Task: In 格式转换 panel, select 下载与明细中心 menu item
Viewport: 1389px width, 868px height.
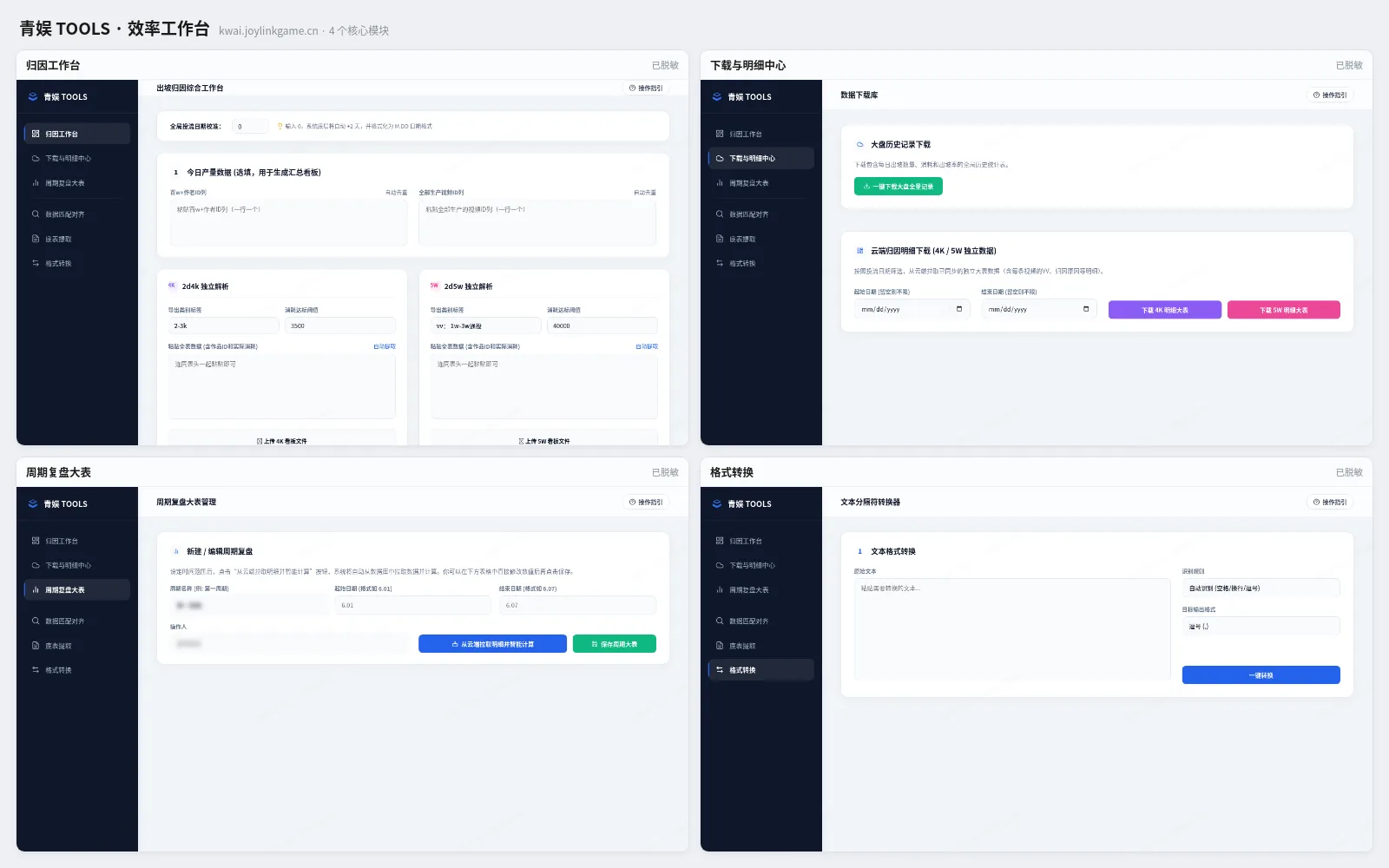Action: 761,565
